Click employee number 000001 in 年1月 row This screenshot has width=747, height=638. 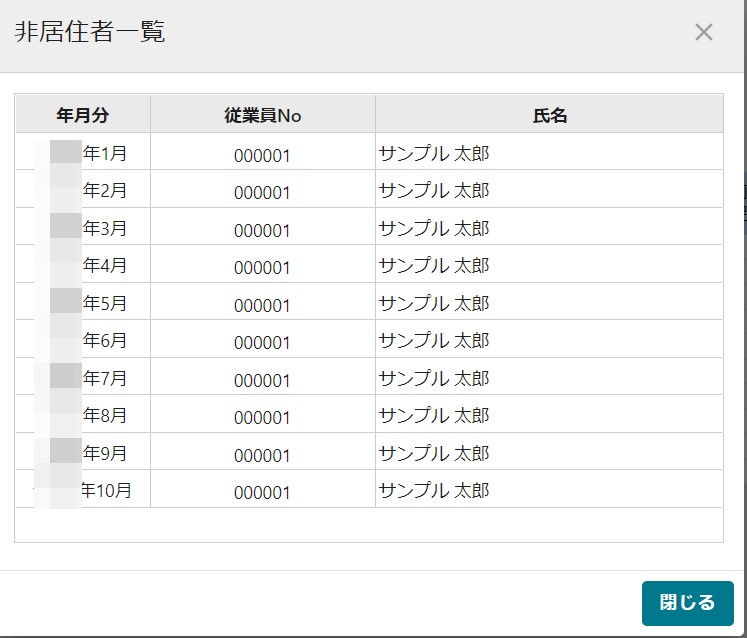coord(262,156)
